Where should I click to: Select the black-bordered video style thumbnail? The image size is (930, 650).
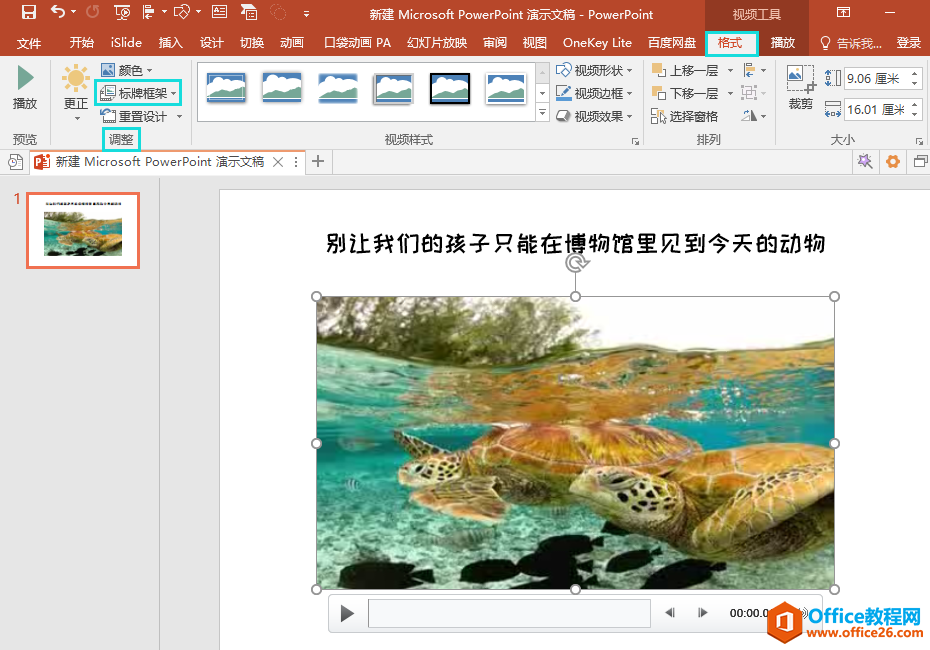click(x=450, y=88)
